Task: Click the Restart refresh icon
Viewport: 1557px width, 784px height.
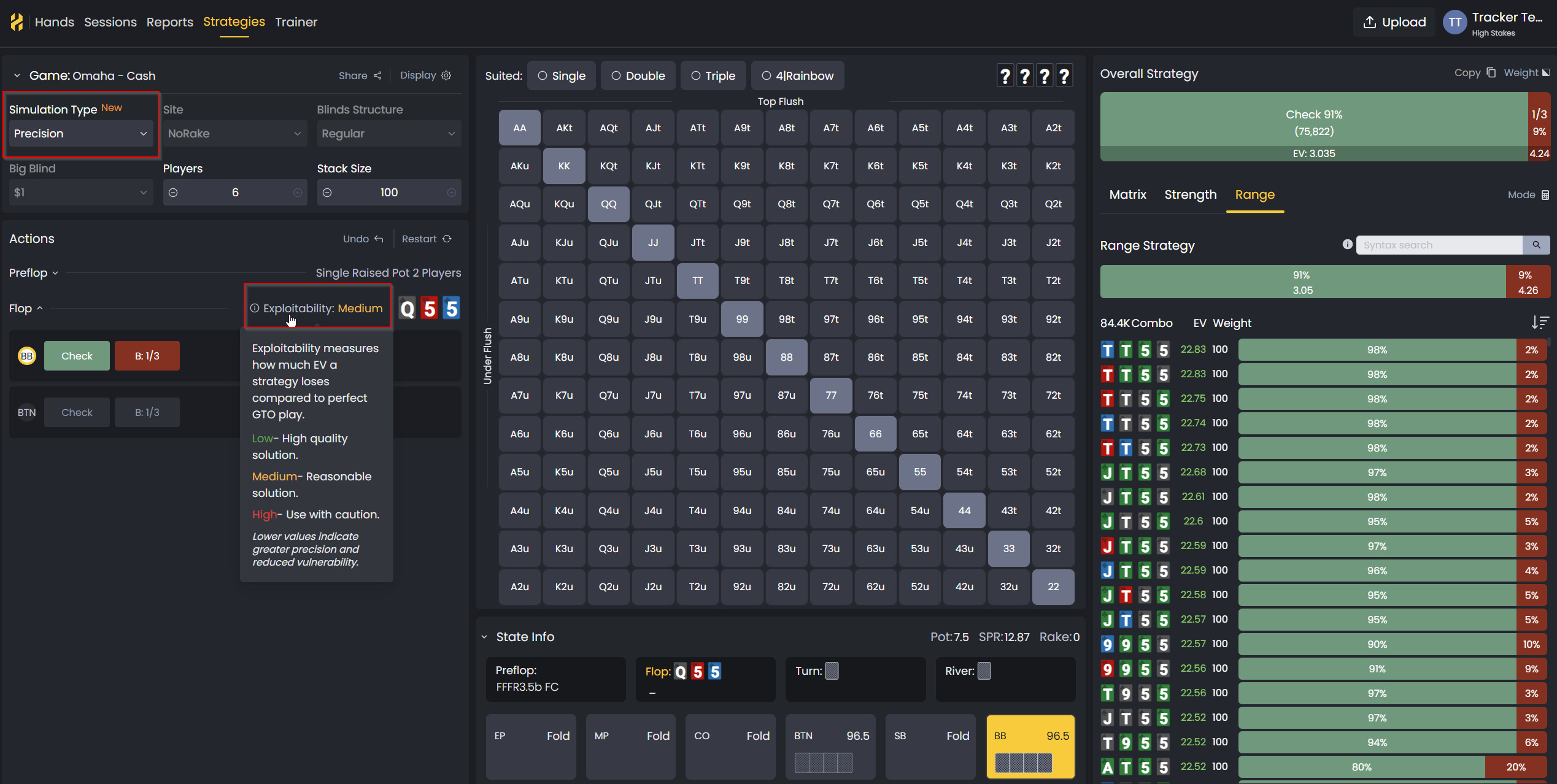Action: 447,239
